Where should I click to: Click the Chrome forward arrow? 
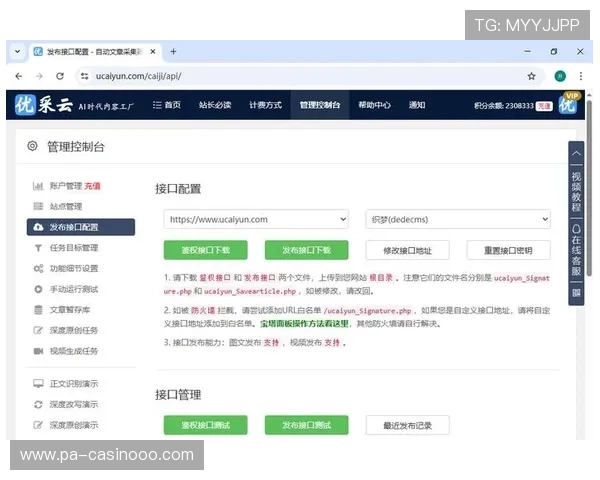pos(39,76)
